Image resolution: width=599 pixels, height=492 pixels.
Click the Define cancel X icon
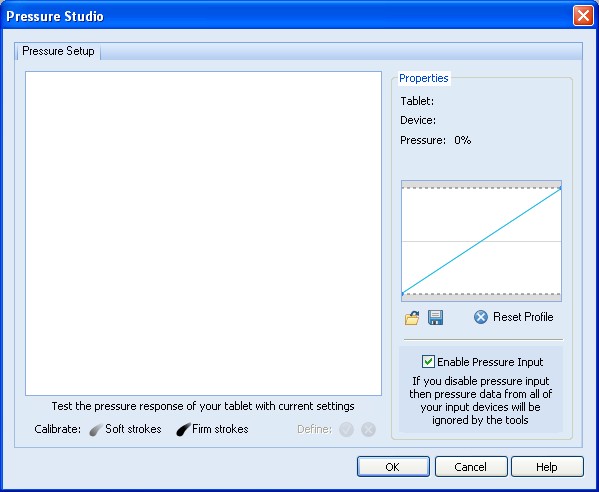point(369,429)
